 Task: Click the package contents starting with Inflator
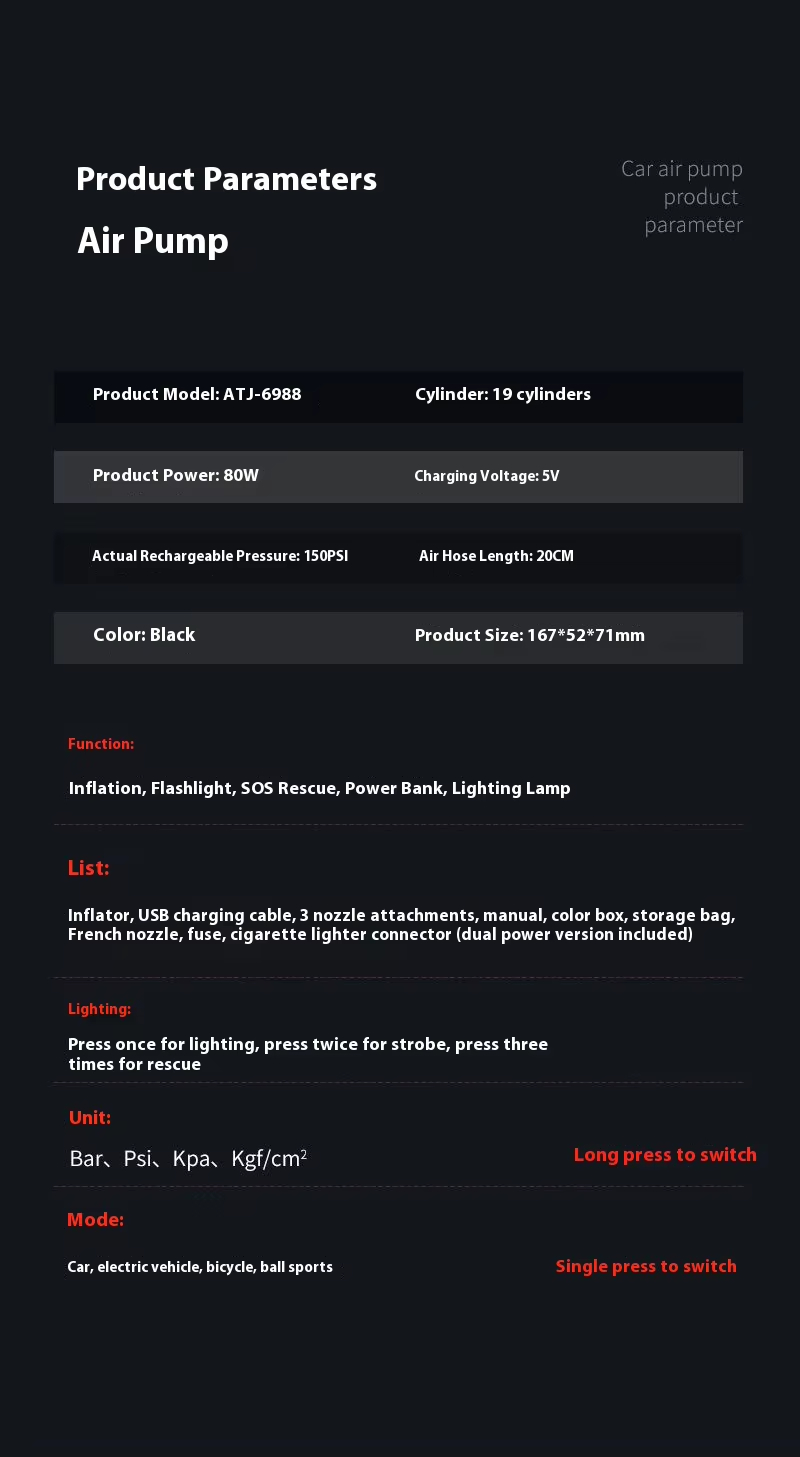(401, 925)
